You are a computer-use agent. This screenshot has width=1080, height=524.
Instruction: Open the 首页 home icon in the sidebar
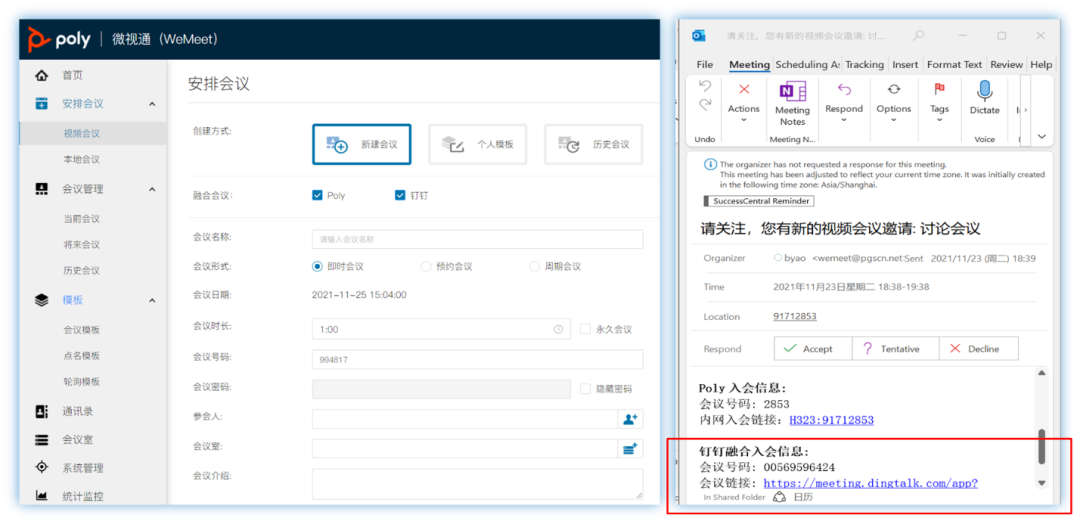pyautogui.click(x=42, y=75)
